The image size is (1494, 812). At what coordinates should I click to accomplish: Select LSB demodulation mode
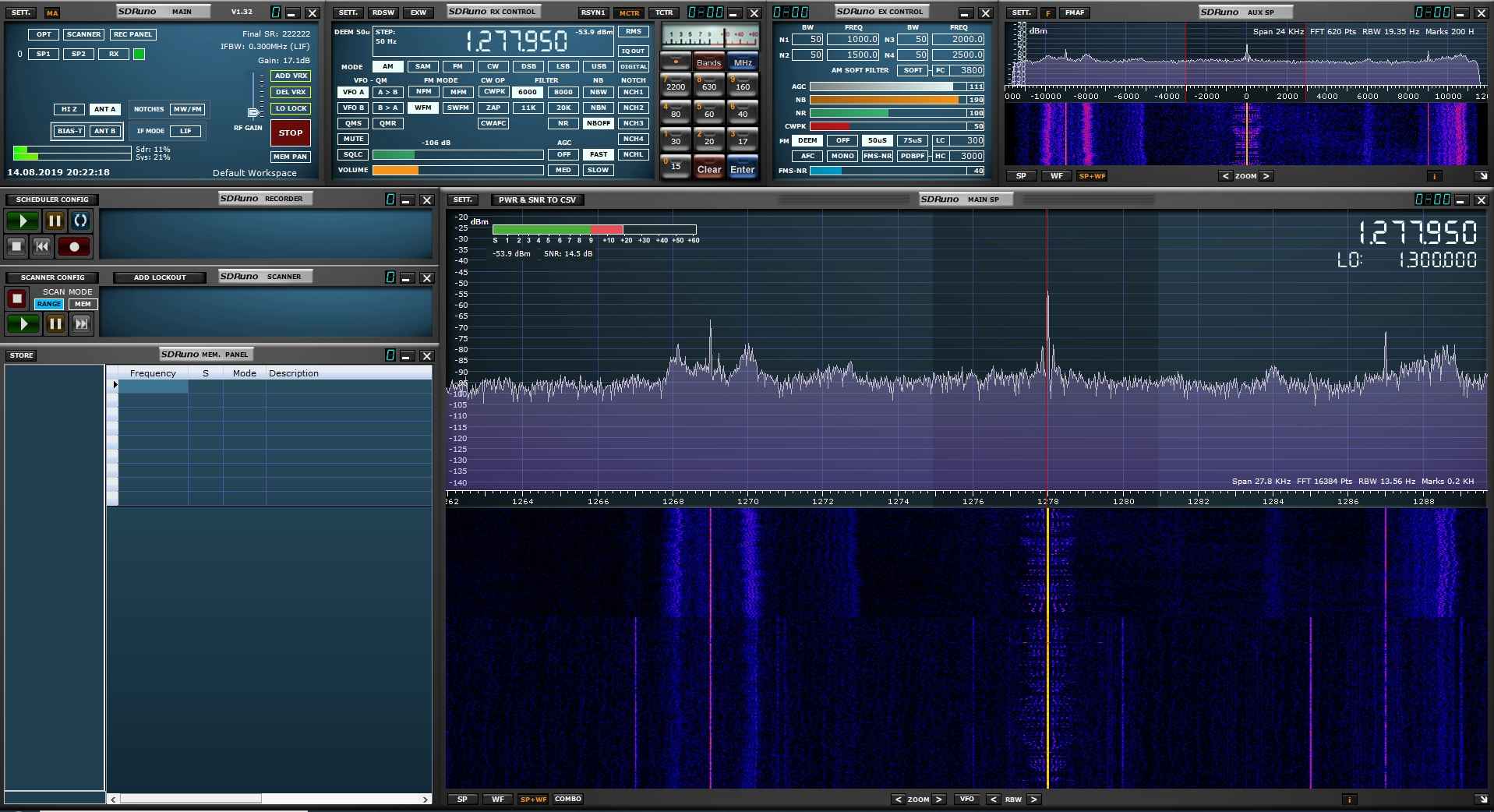[563, 66]
